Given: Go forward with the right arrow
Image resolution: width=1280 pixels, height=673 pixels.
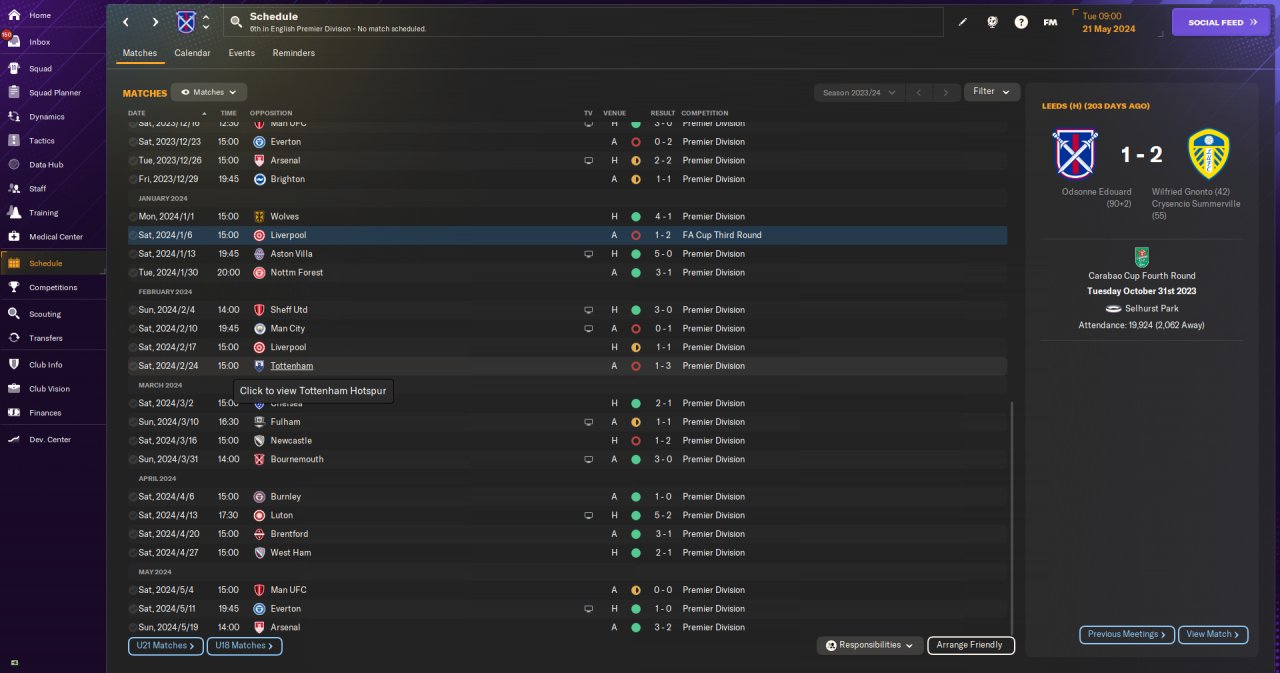Looking at the screenshot, I should 155,22.
